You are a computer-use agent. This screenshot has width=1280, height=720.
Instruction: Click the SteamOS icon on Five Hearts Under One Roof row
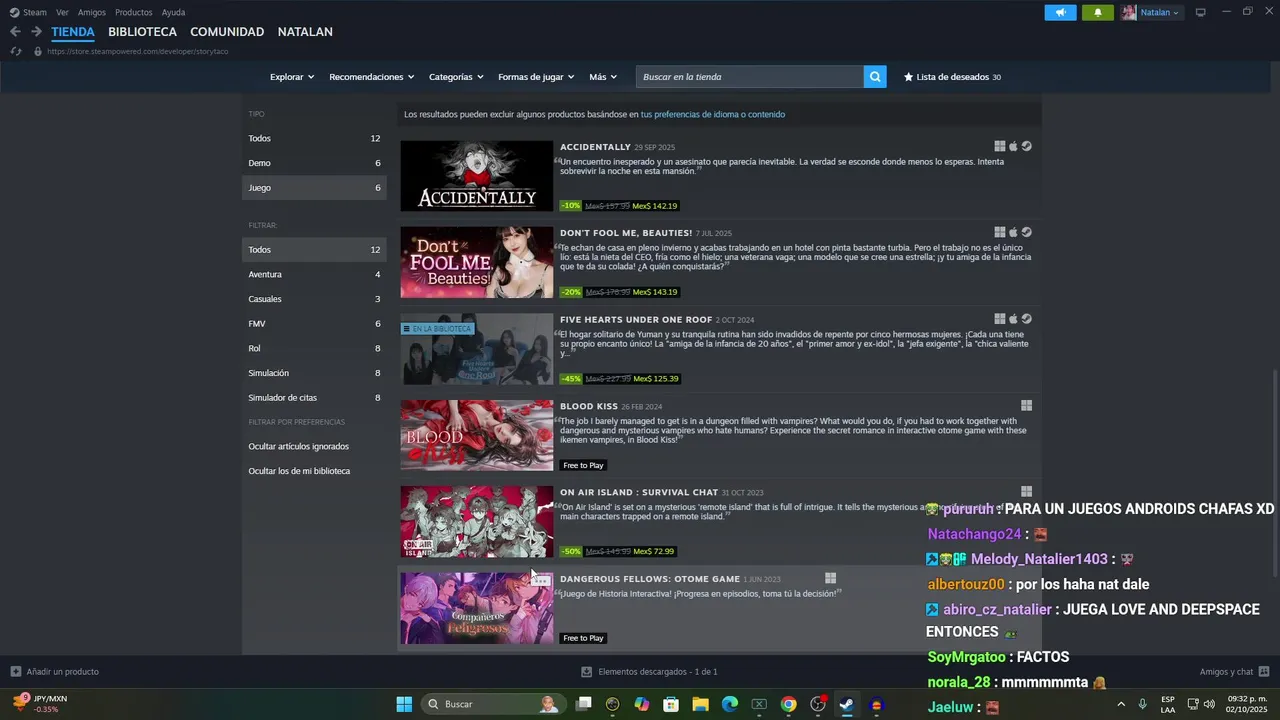(x=1027, y=319)
